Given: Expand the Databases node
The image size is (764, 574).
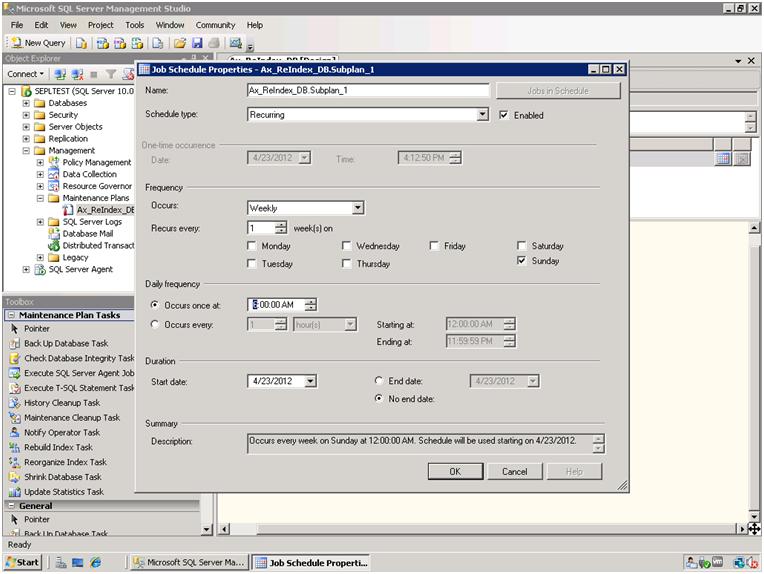Looking at the screenshot, I should pos(26,103).
